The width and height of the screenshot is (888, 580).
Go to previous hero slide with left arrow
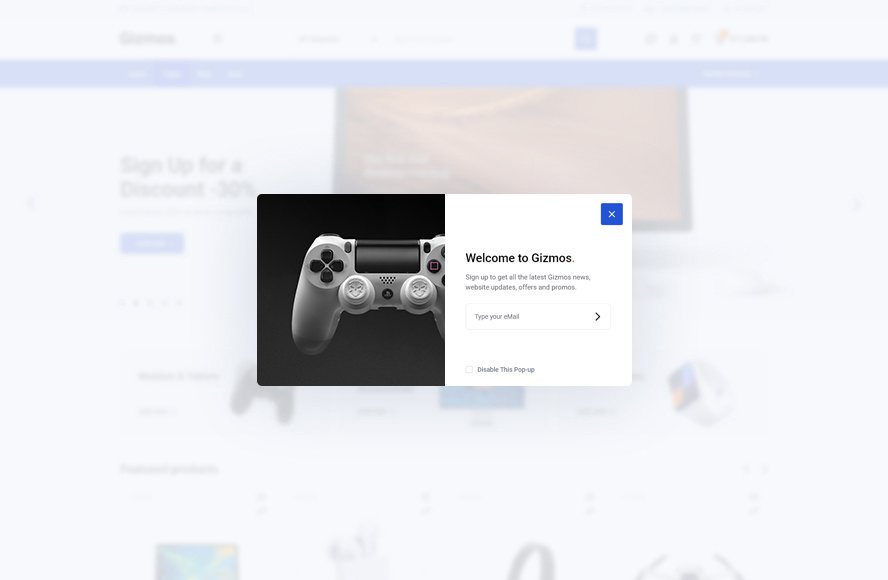30,204
